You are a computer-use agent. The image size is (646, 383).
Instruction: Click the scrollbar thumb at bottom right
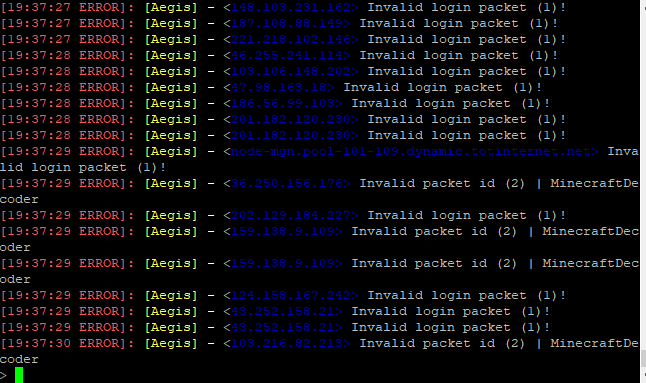pos(643,358)
